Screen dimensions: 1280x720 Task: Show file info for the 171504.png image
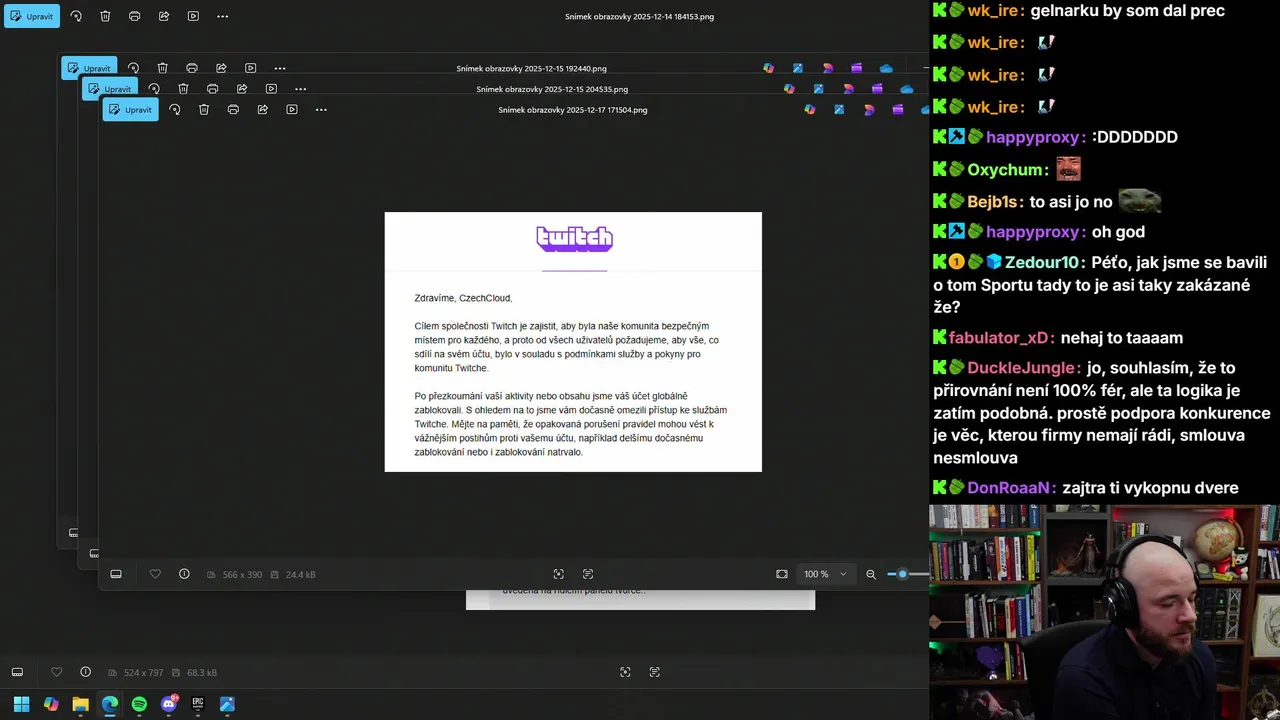click(x=184, y=574)
